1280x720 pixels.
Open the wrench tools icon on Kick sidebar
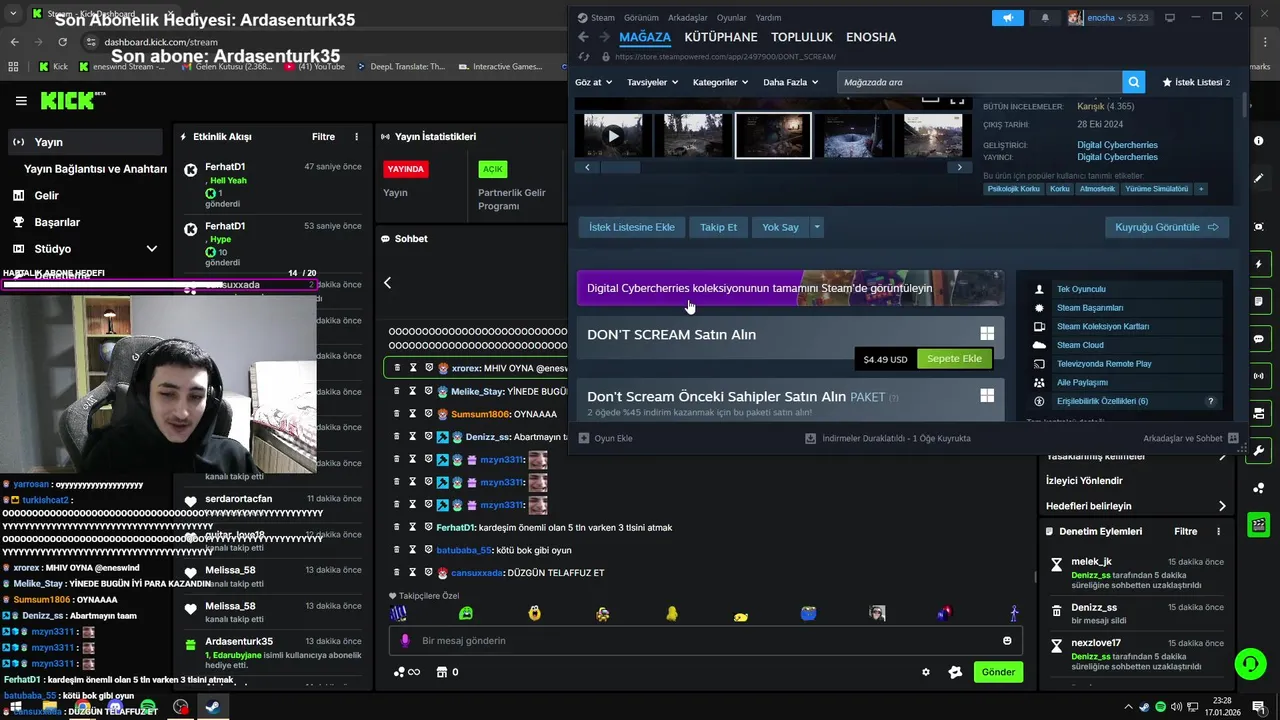(x=1259, y=450)
